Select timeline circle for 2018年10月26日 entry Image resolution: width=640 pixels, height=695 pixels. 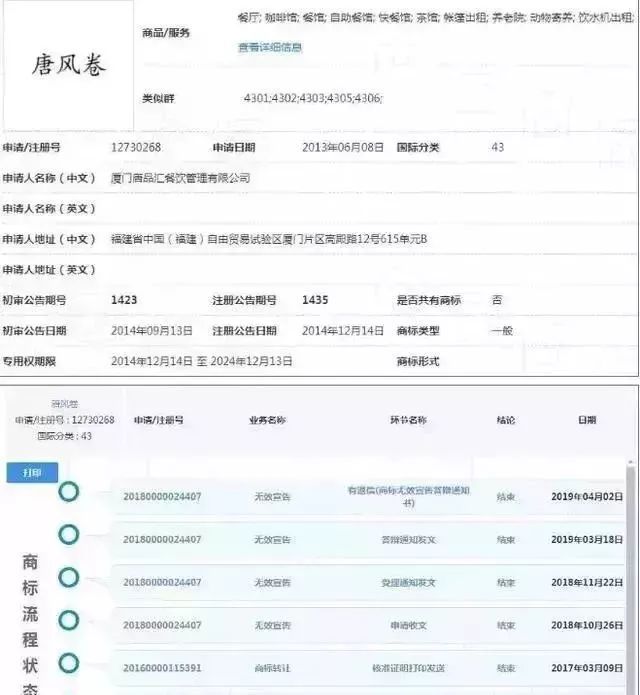coord(69,621)
